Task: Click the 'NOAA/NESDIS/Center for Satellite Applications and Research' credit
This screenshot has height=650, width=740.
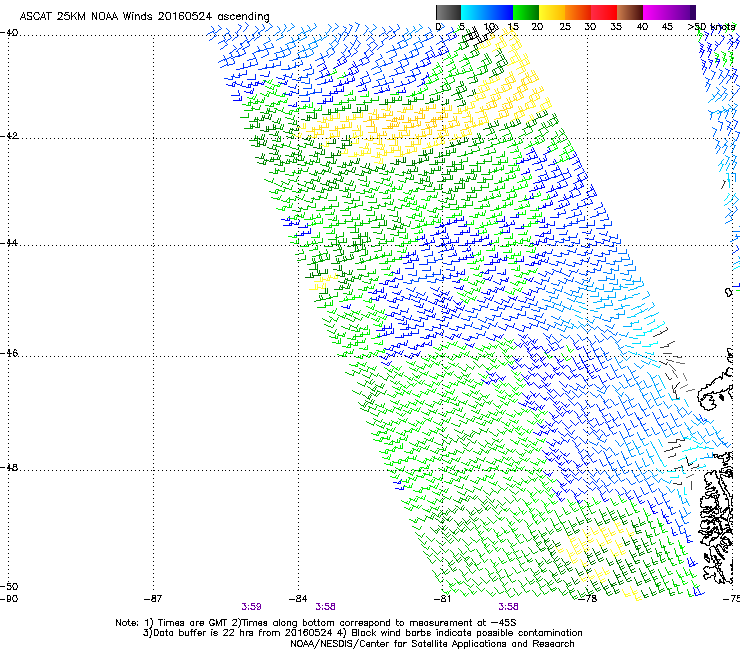Action: [x=432, y=644]
